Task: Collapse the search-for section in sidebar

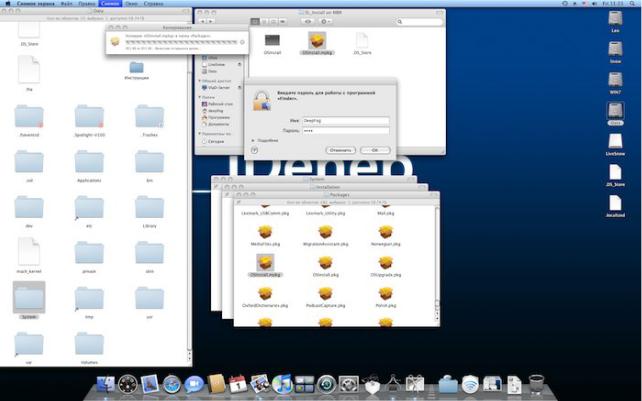Action: coord(200,134)
